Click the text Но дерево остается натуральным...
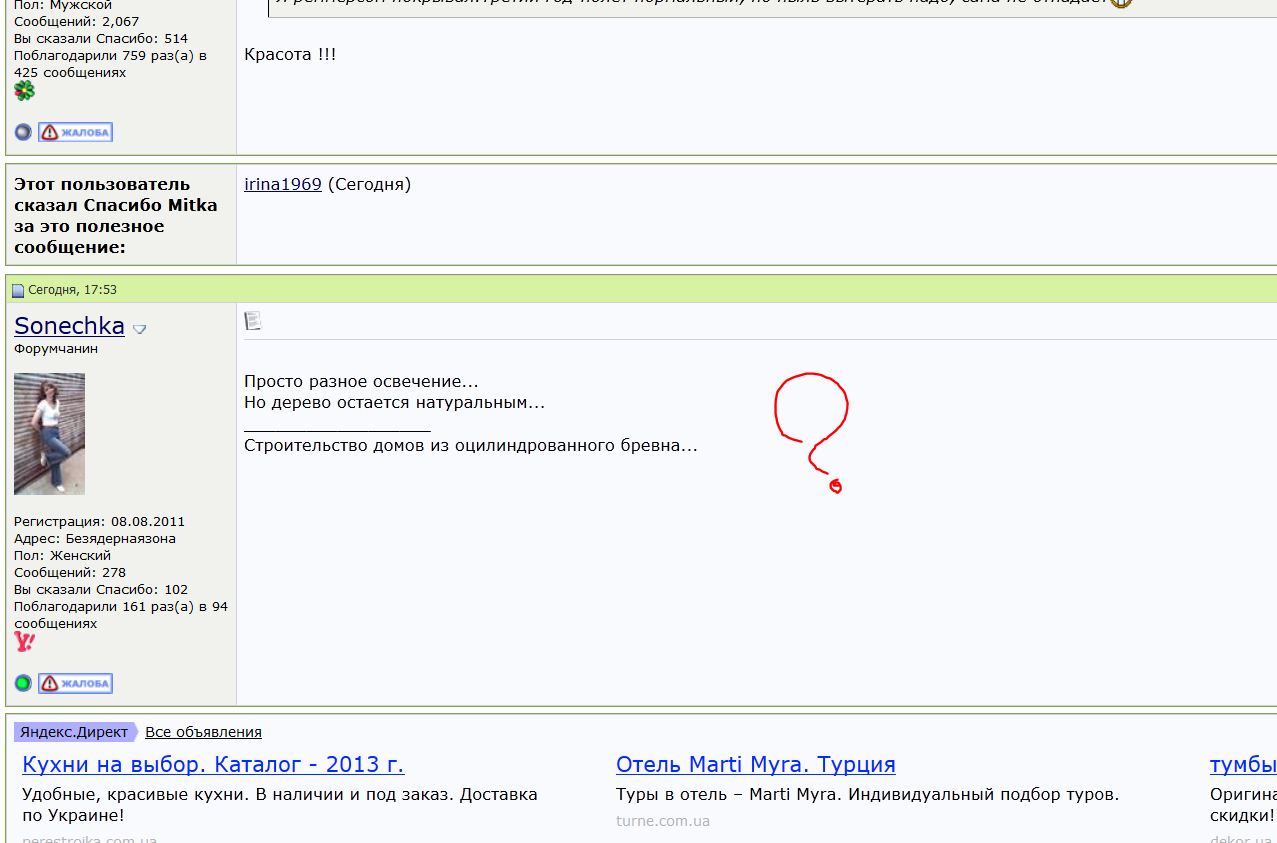Viewport: 1277px width, 843px height. coord(394,403)
